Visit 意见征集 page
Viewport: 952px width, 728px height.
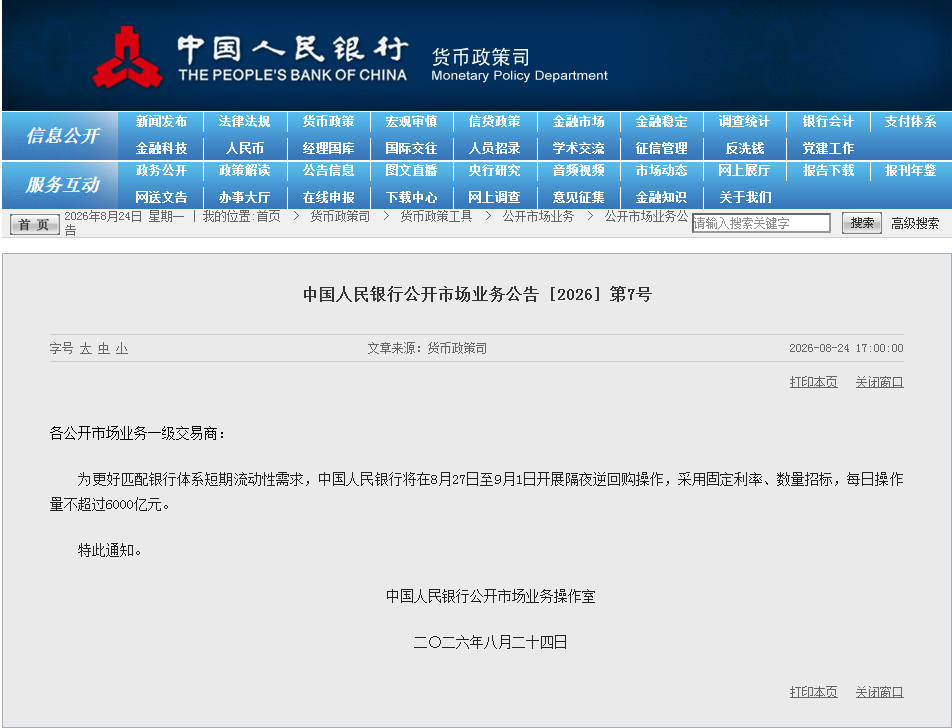pyautogui.click(x=578, y=197)
